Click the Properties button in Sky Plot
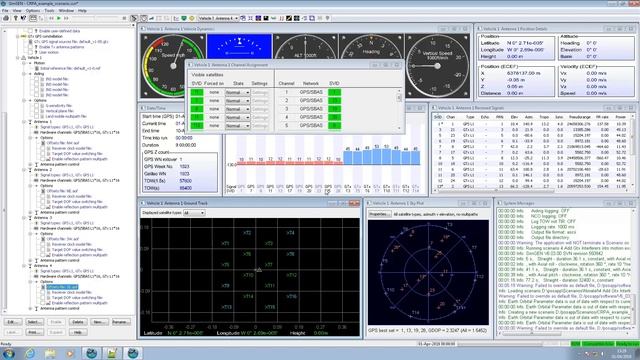640x360 pixels. coord(380,214)
